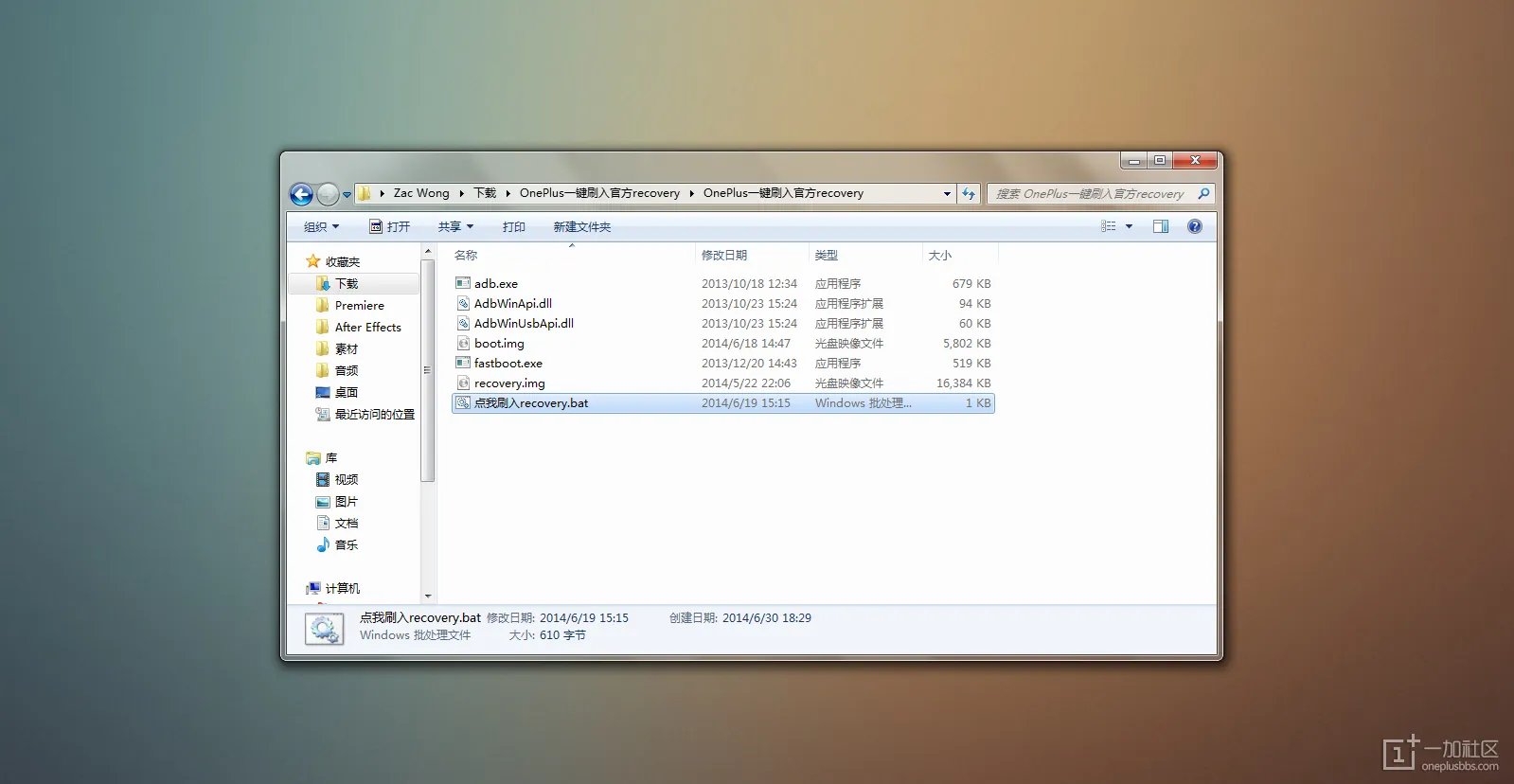Select fastboot.exe in the file list
This screenshot has width=1514, height=784.
(x=508, y=364)
